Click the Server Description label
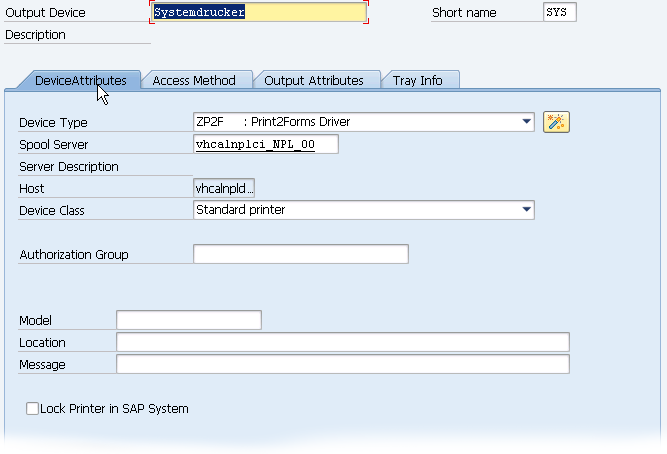The width and height of the screenshot is (667, 454). (x=69, y=167)
